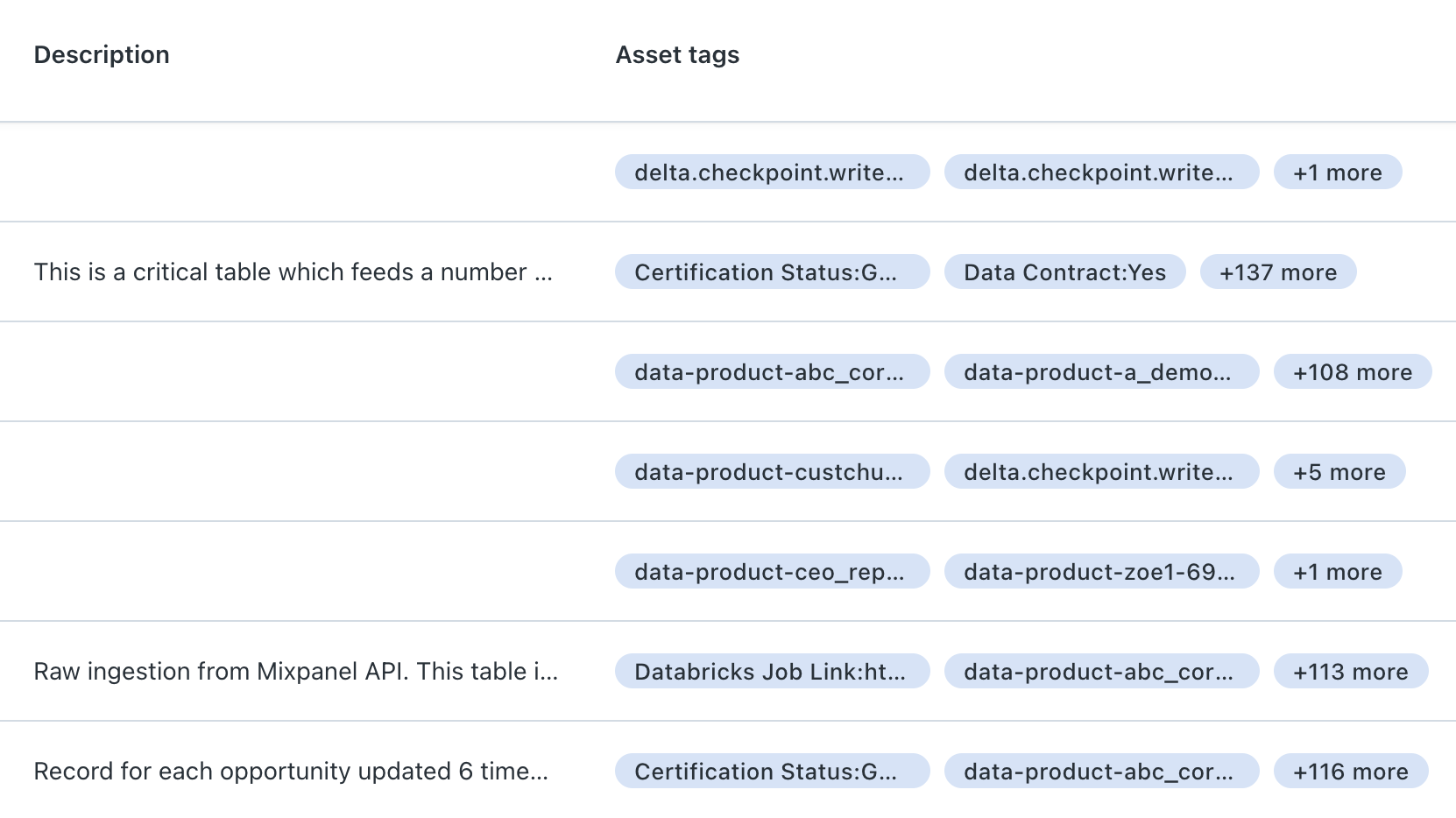Screen dimensions: 1456x818
Task: Open the critical table description text
Action: (x=293, y=272)
